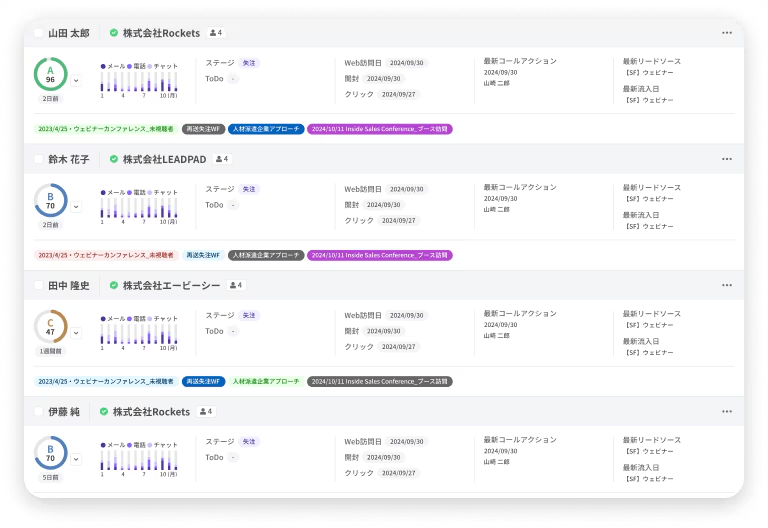Click the activity bar chart in 伊藤 純's card
The image size is (768, 528).
(x=139, y=459)
